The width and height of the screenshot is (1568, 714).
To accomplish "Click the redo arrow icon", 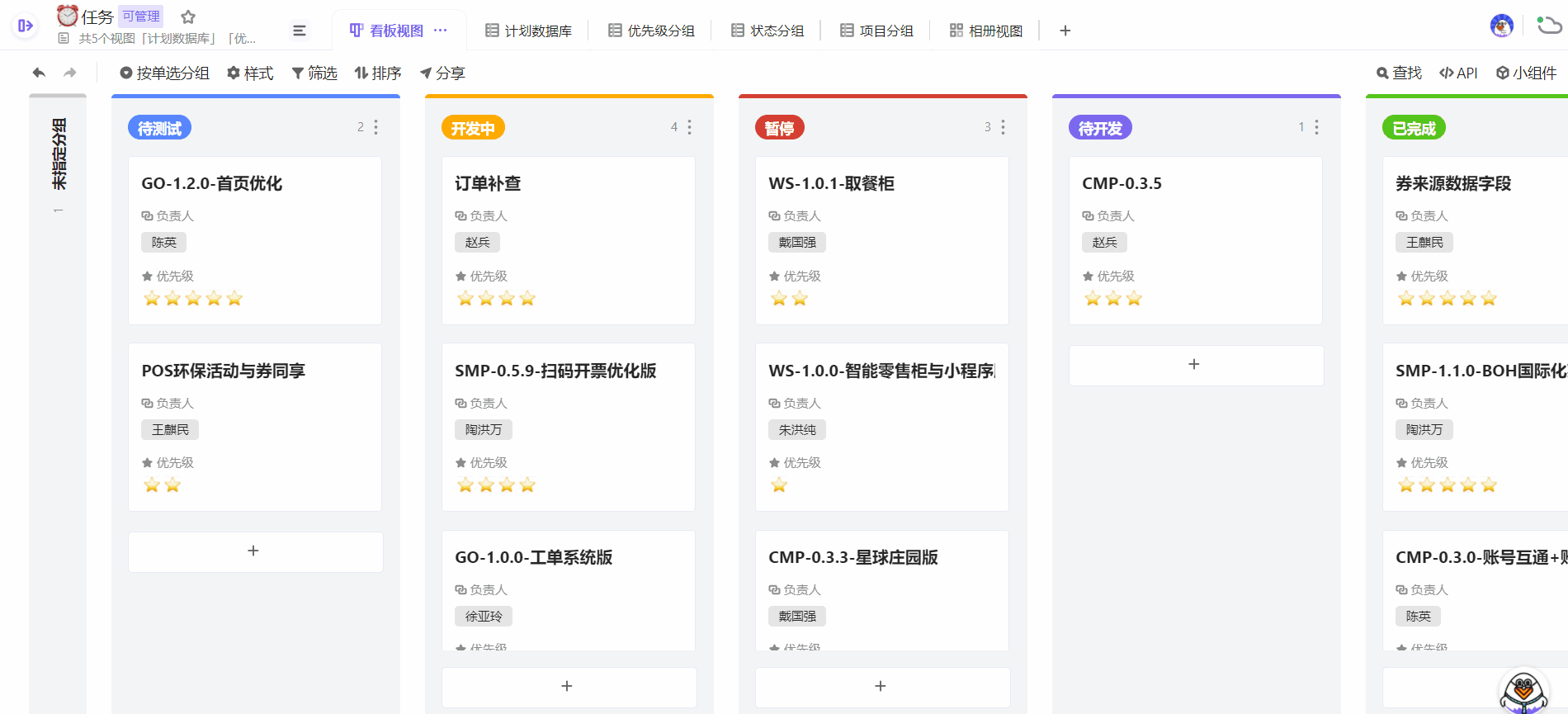I will (x=70, y=73).
